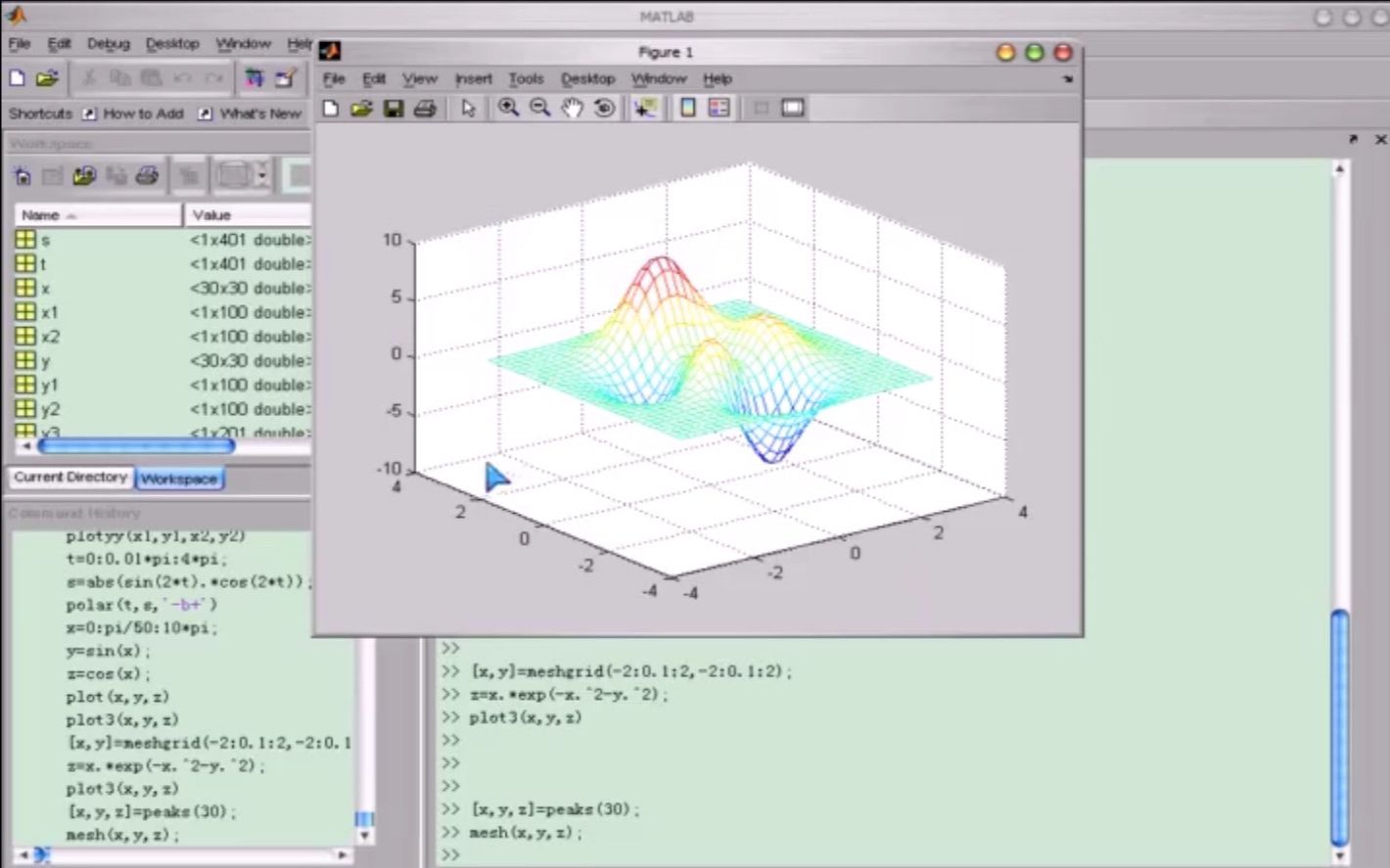Enable the Pan hand tool
Viewport: 1390px width, 868px height.
tap(573, 108)
